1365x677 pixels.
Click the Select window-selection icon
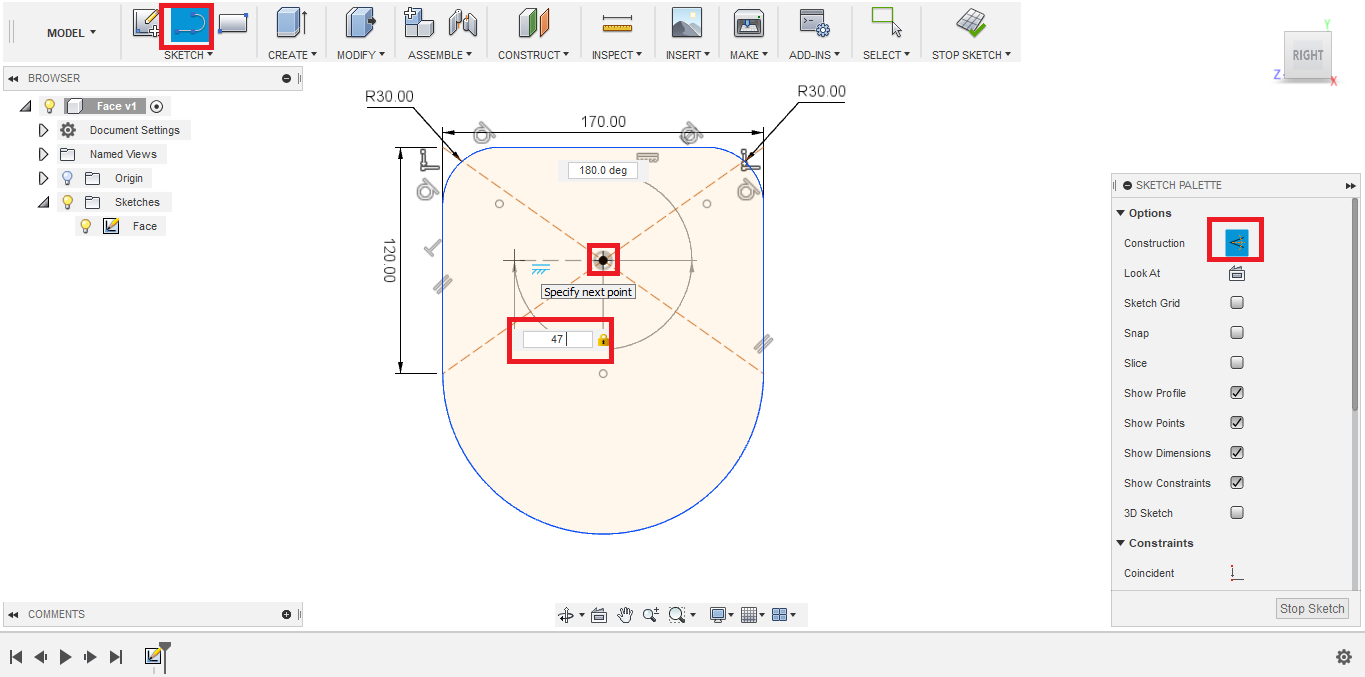tap(886, 23)
